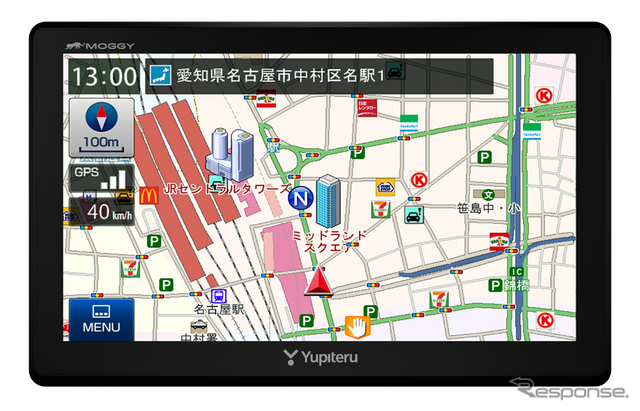Select the ミッドランドスクエア label

[x=330, y=242]
